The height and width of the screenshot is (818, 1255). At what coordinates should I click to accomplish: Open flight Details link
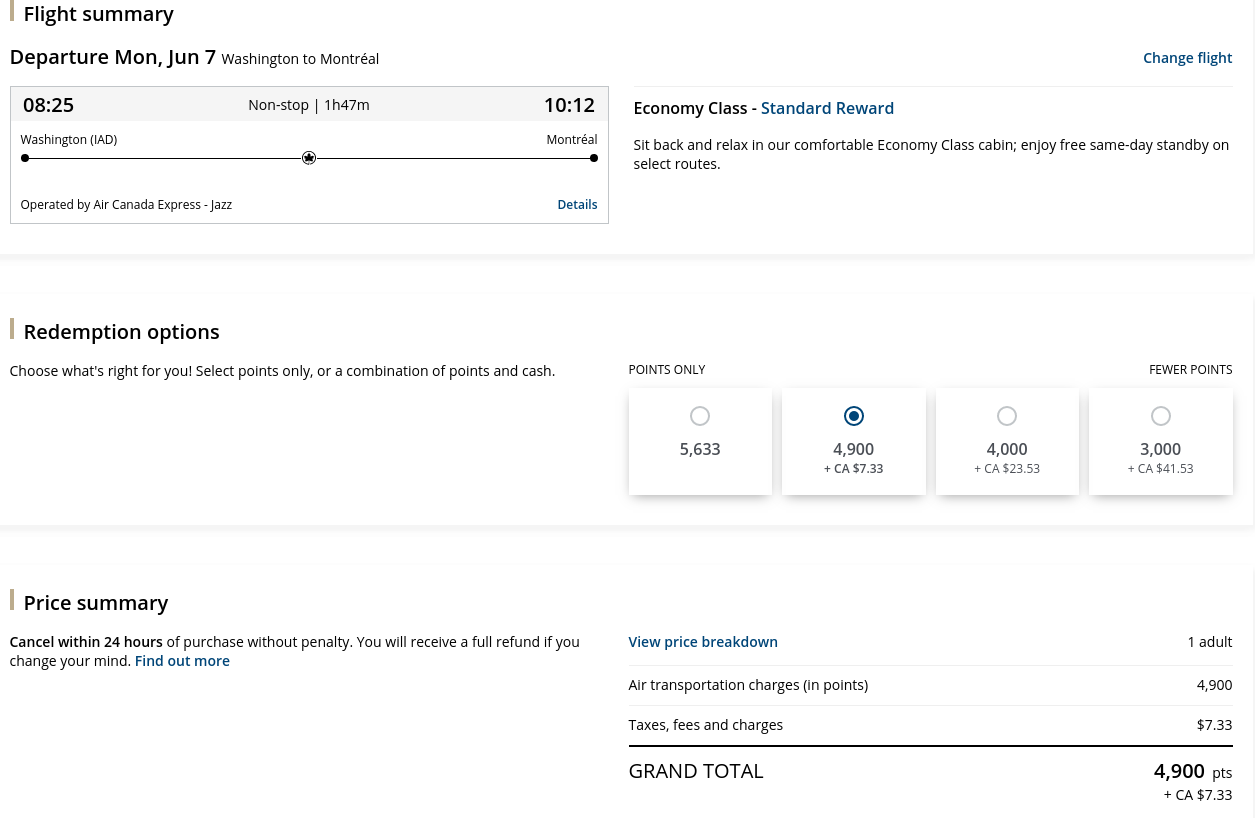(577, 204)
